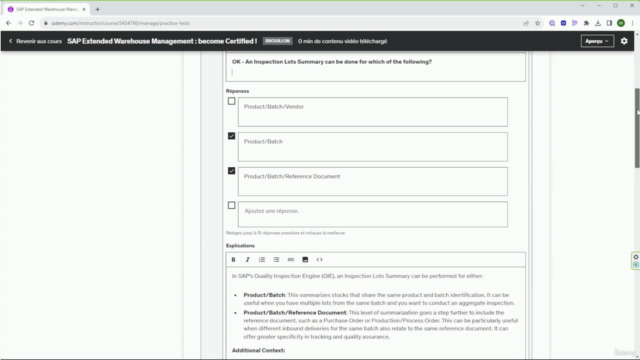The image size is (640, 360).
Task: Toggle italic formatting in the Explications editor
Action: tap(247, 260)
